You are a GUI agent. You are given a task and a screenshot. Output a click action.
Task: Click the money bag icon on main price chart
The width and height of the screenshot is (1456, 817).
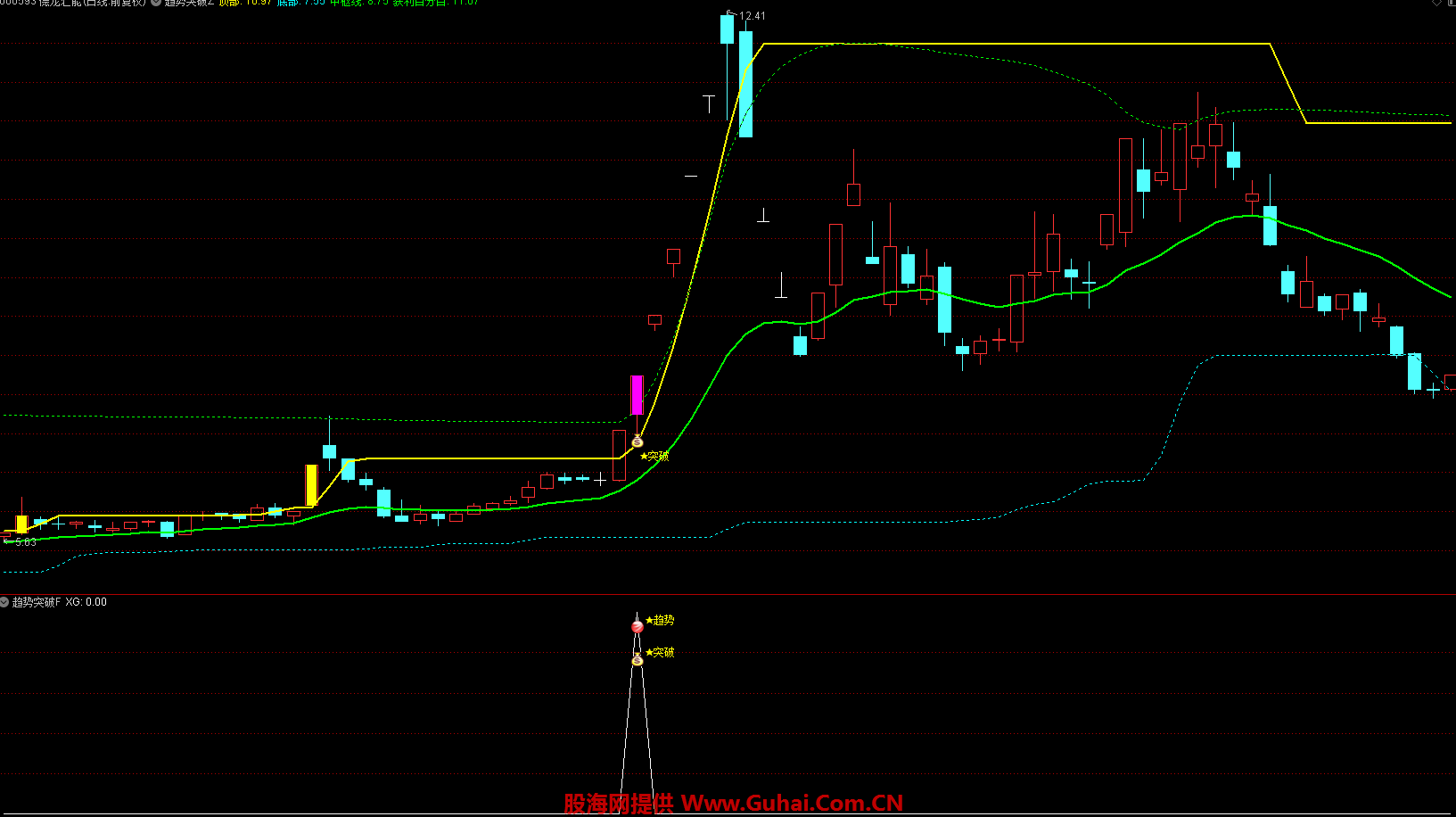(x=638, y=442)
